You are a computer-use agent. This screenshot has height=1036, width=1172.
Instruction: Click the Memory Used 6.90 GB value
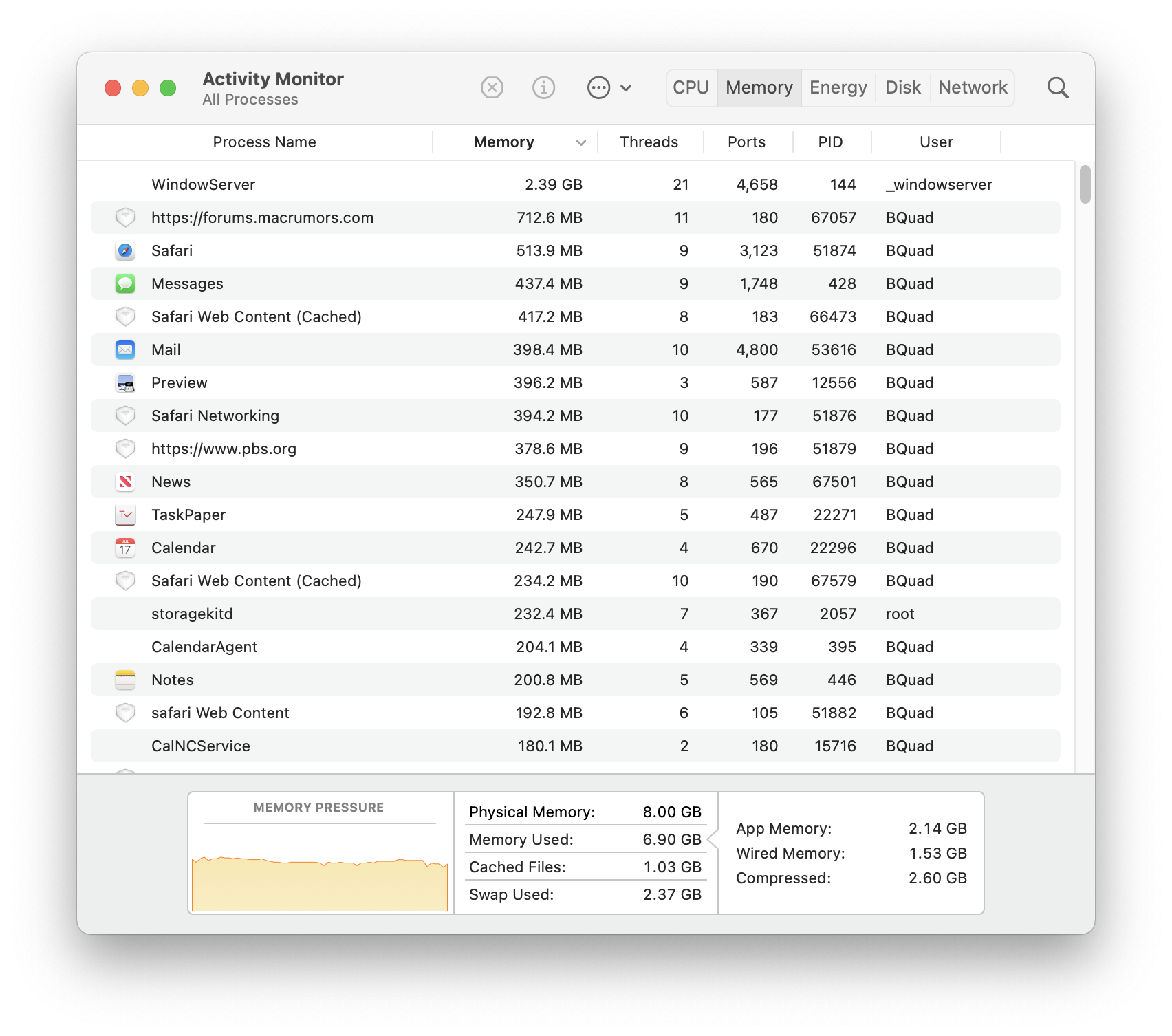pyautogui.click(x=672, y=839)
